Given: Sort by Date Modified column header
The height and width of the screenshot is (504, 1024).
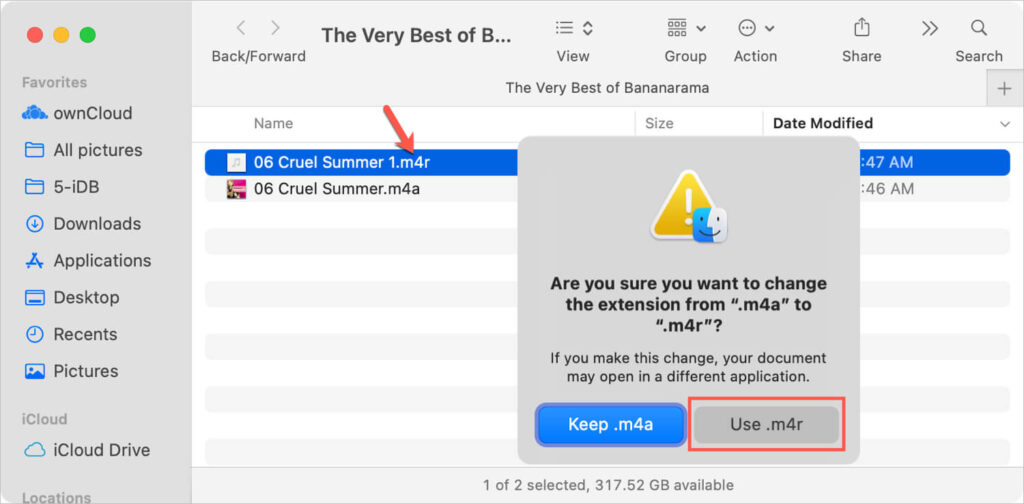Looking at the screenshot, I should [823, 123].
